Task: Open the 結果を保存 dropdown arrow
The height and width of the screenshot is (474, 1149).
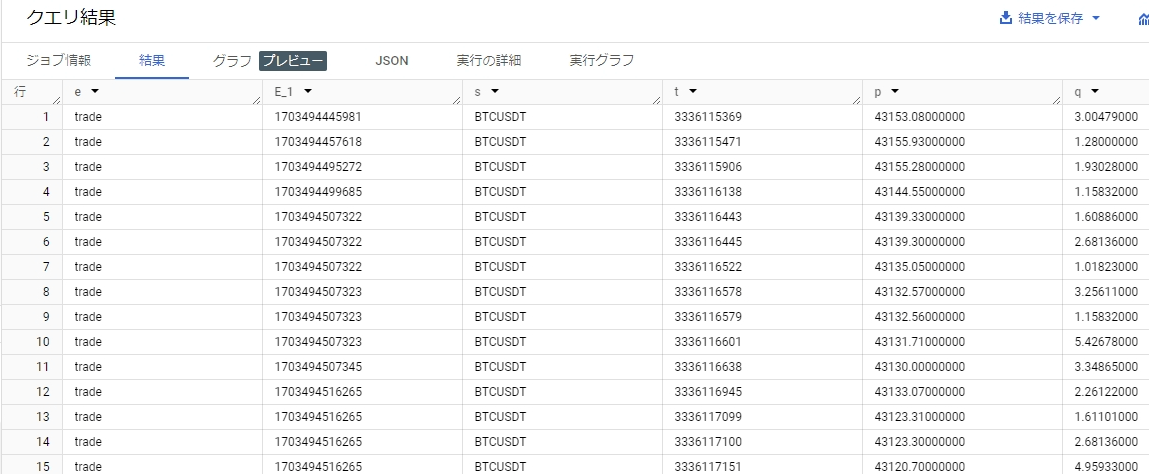Action: click(1096, 18)
